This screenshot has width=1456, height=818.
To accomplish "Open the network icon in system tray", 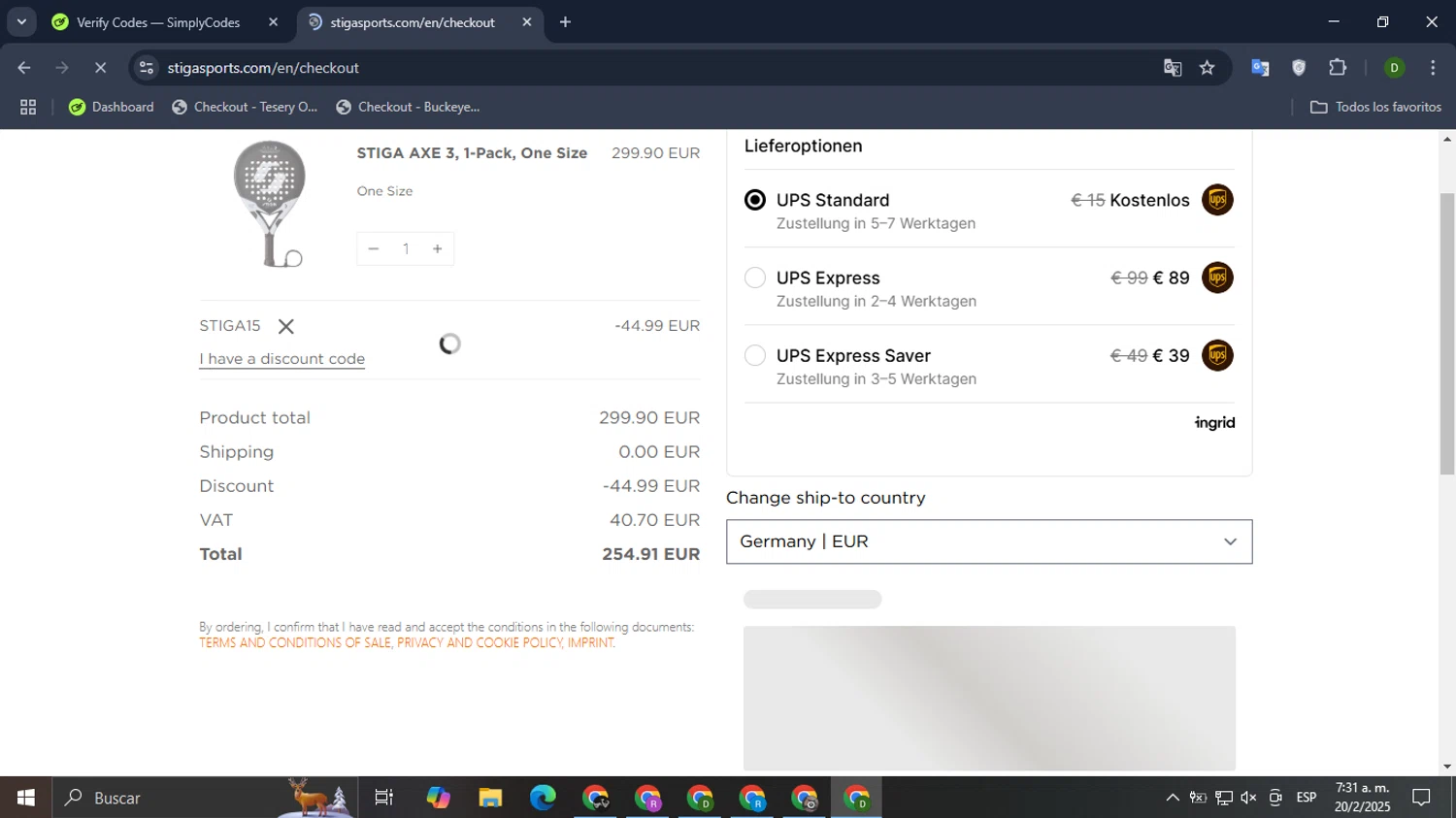I will tap(1224, 798).
